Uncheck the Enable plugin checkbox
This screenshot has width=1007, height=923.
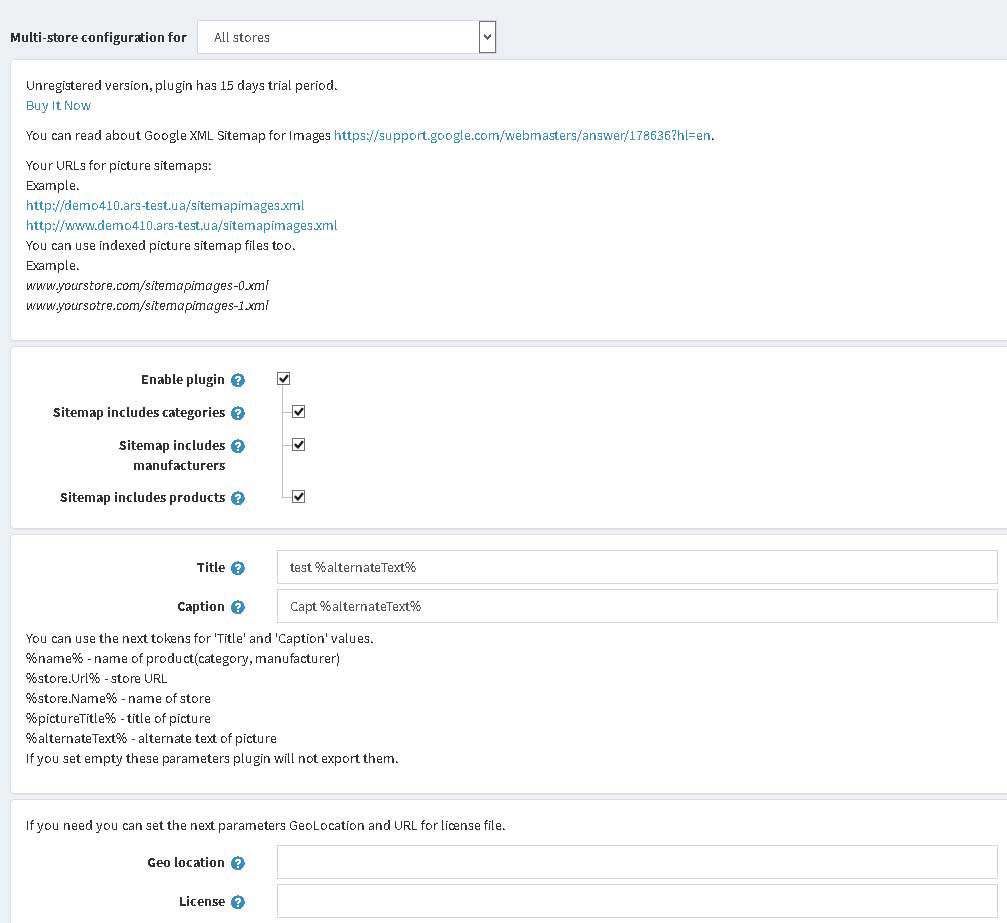[x=284, y=379]
